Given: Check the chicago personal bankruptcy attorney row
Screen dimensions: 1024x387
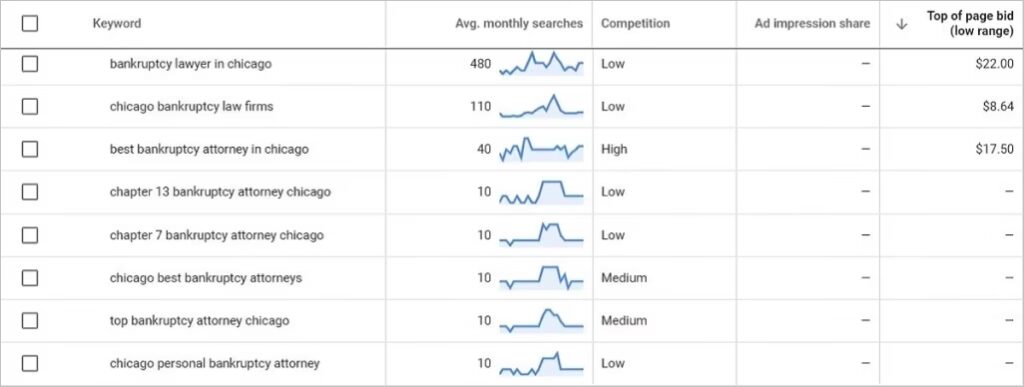Looking at the screenshot, I should (29, 364).
